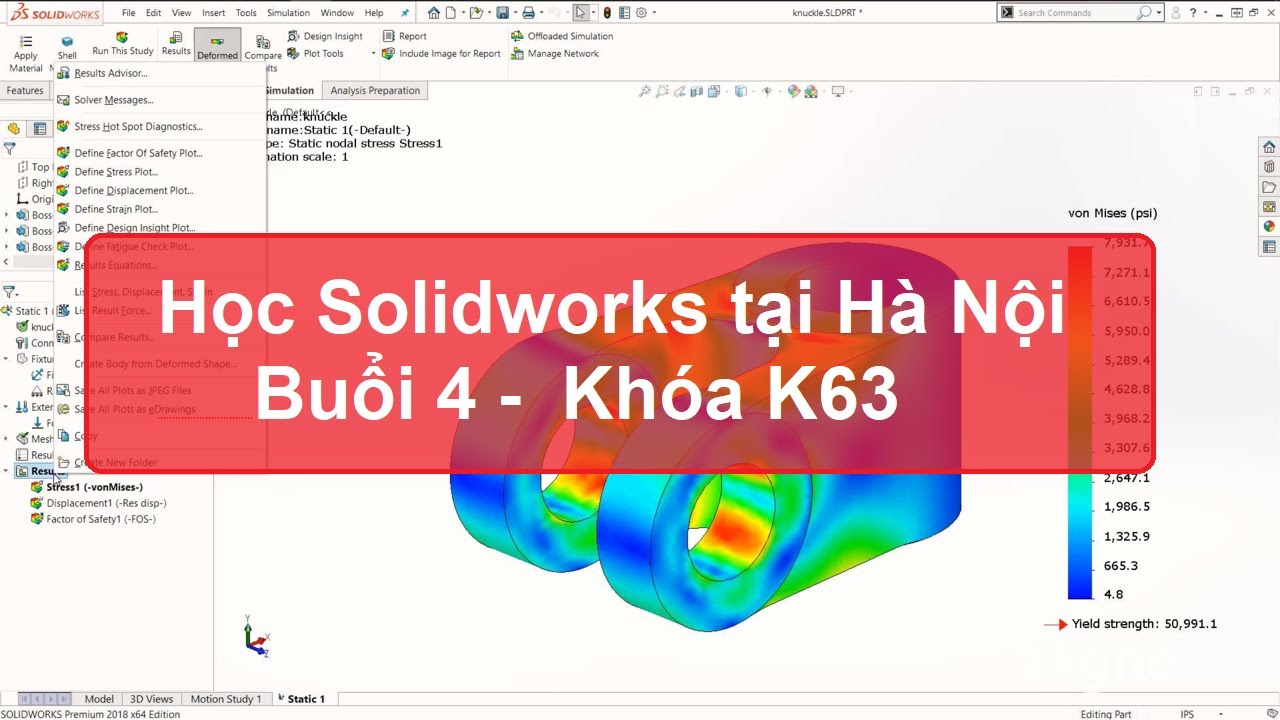Open Manage Network
The width and height of the screenshot is (1280, 720).
pyautogui.click(x=555, y=54)
